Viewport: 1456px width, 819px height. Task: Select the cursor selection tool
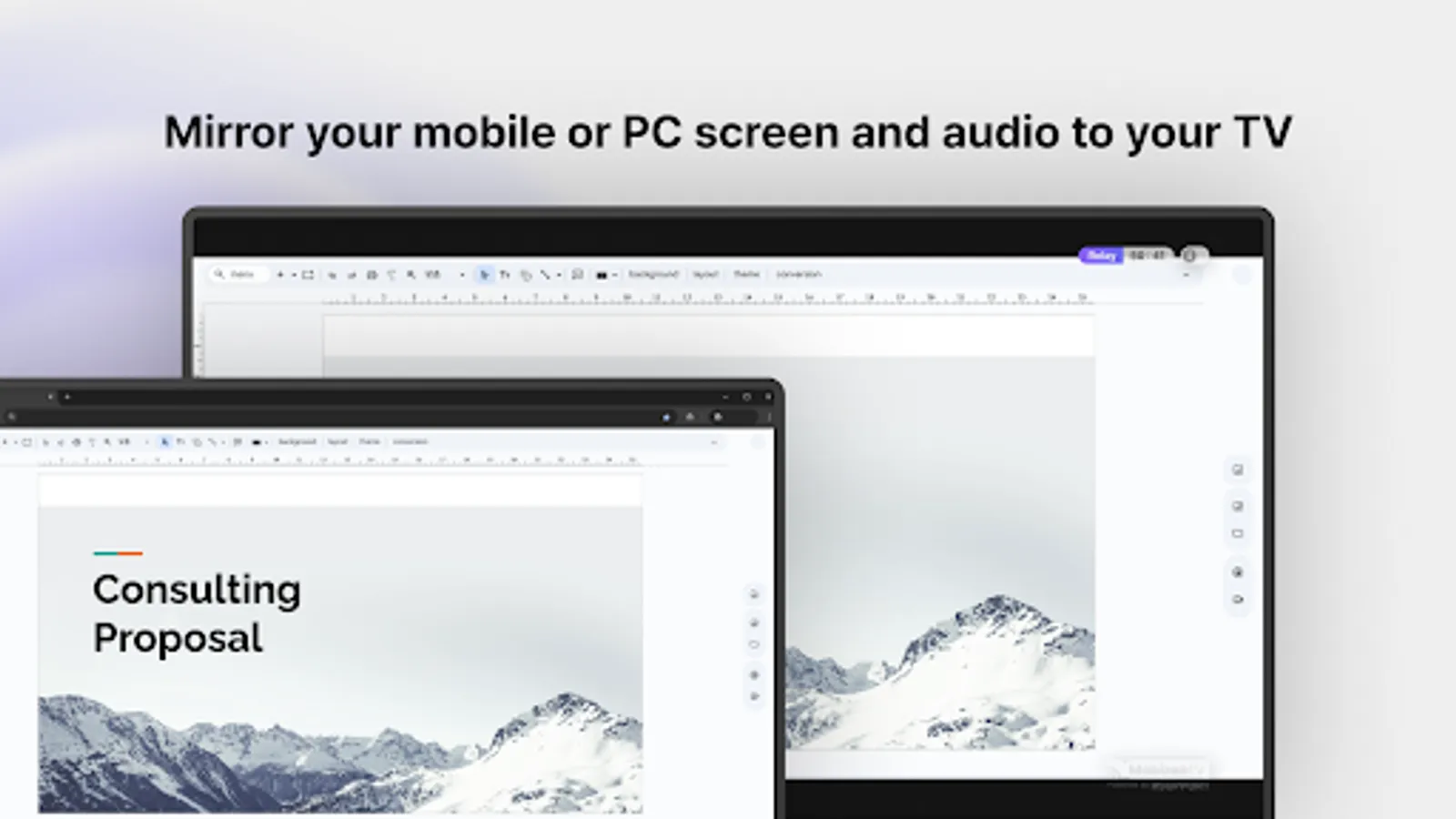(484, 274)
